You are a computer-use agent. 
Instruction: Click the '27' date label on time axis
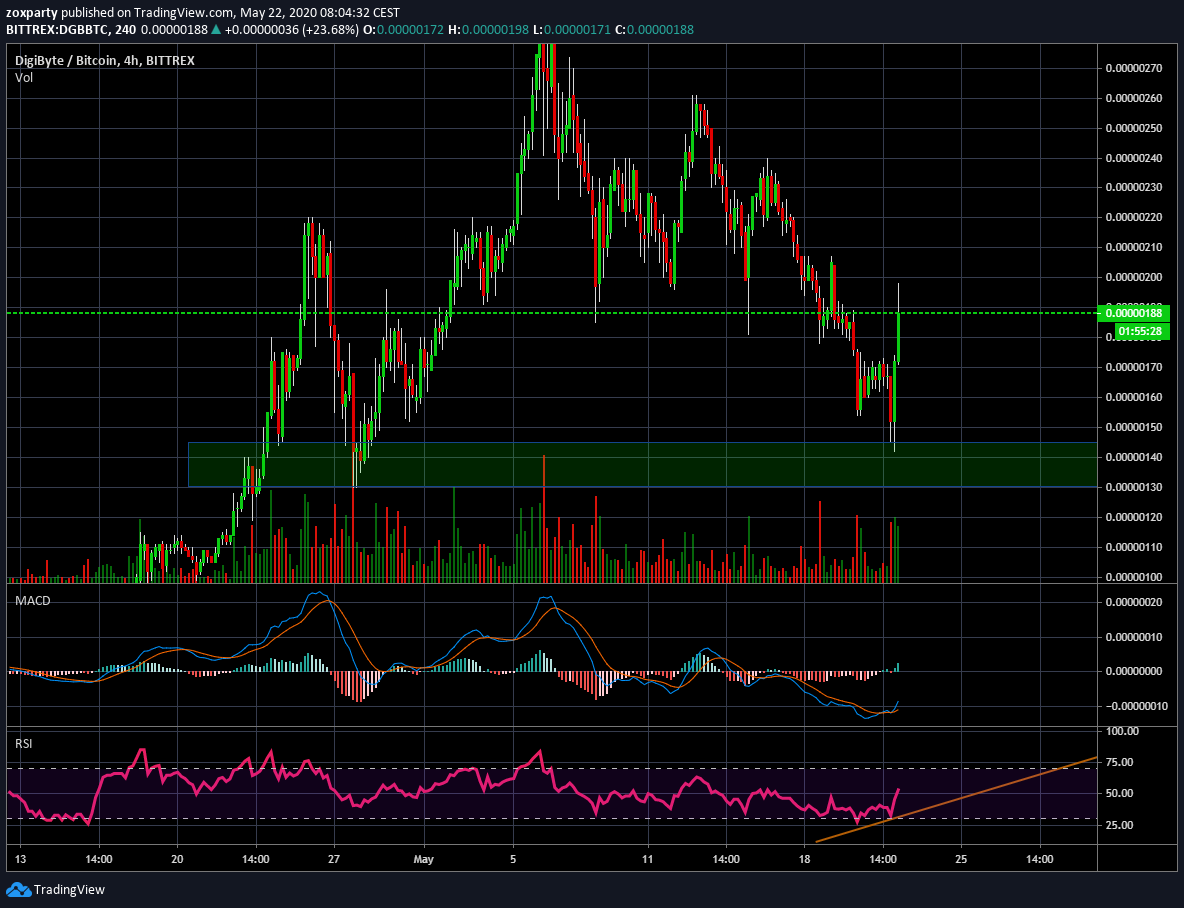pyautogui.click(x=334, y=859)
